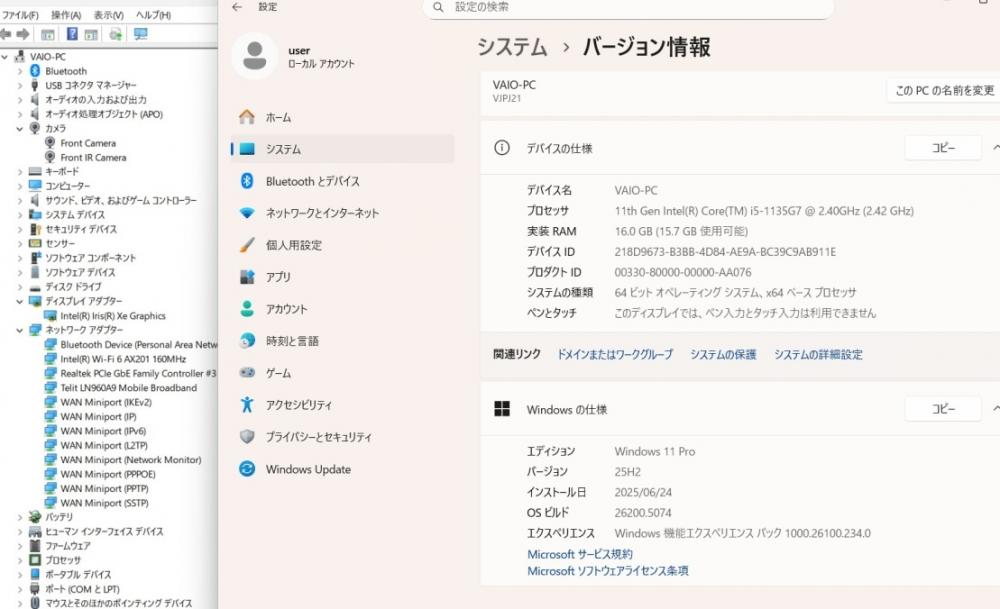This screenshot has height=609, width=1000.
Task: Select Intel(R) Iris(R) Xe Graphics adapter
Action: [x=113, y=316]
